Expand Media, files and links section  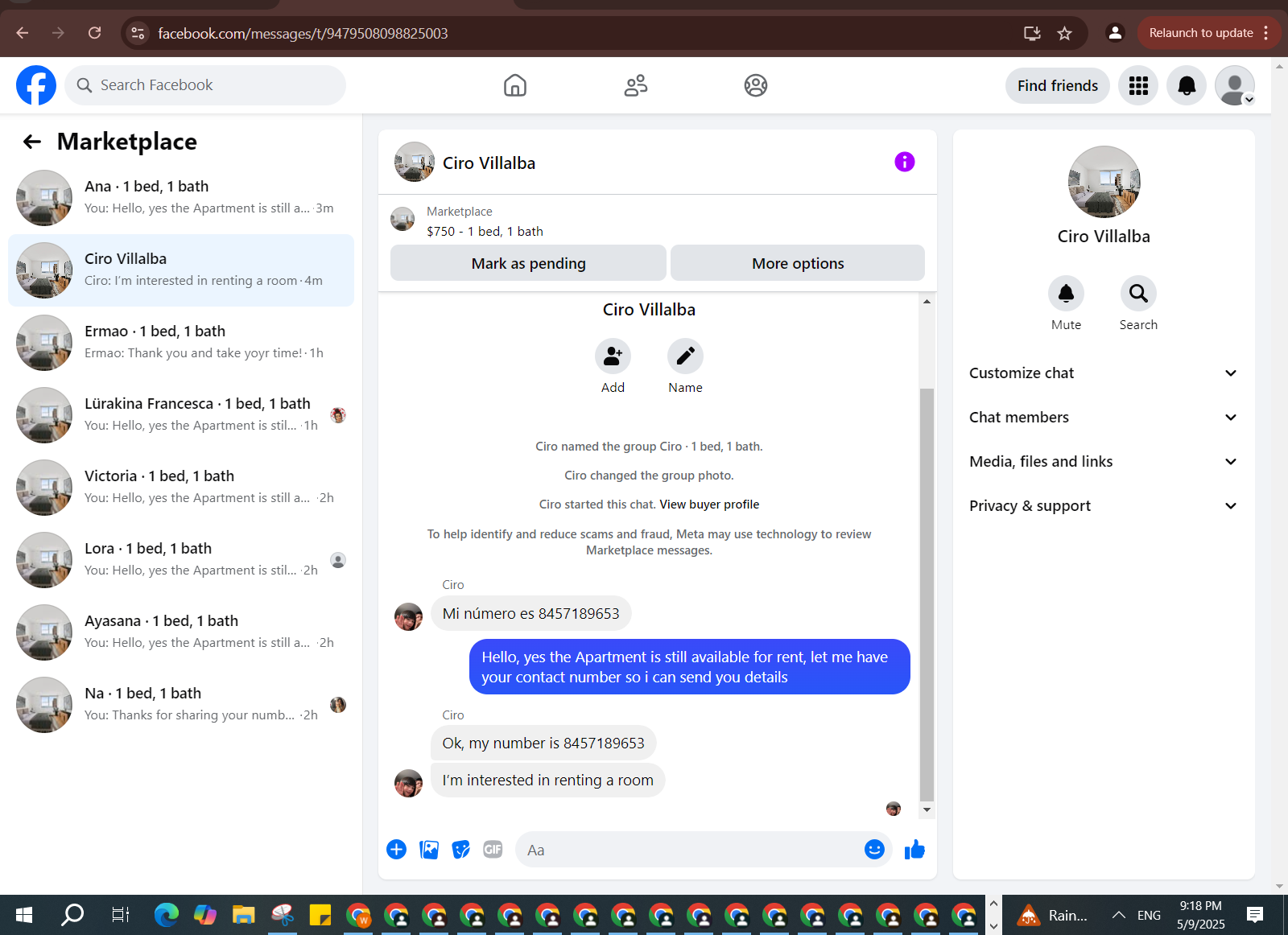(1104, 461)
